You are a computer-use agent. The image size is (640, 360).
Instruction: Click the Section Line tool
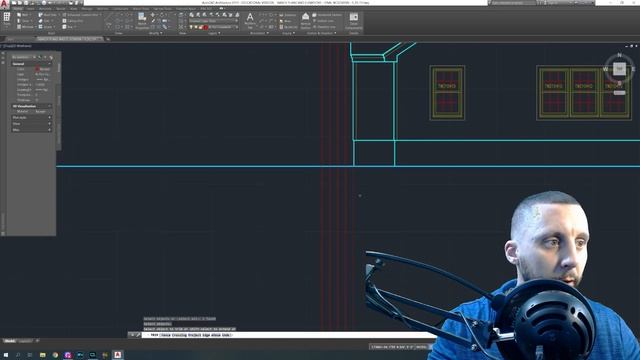(x=325, y=21)
